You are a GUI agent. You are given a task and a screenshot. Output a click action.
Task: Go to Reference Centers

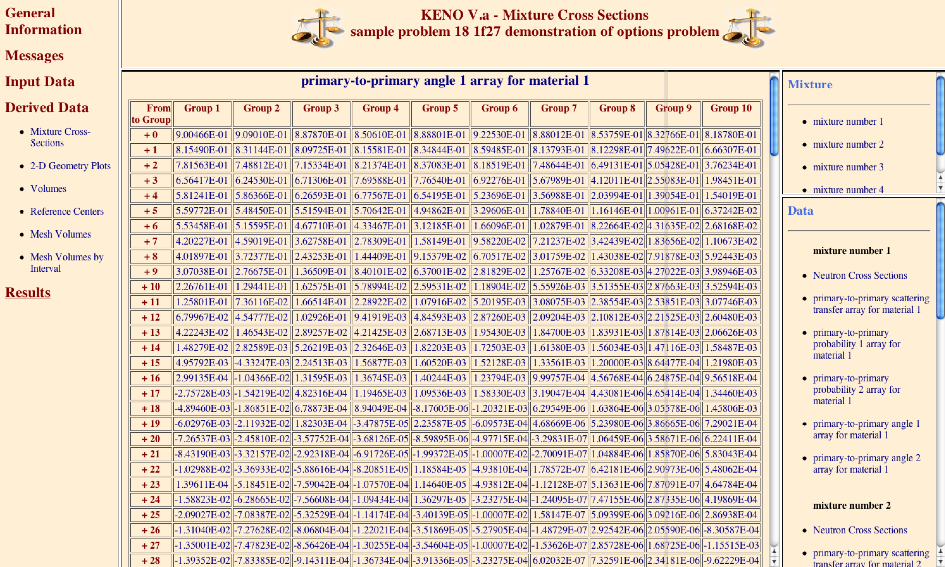(x=66, y=212)
